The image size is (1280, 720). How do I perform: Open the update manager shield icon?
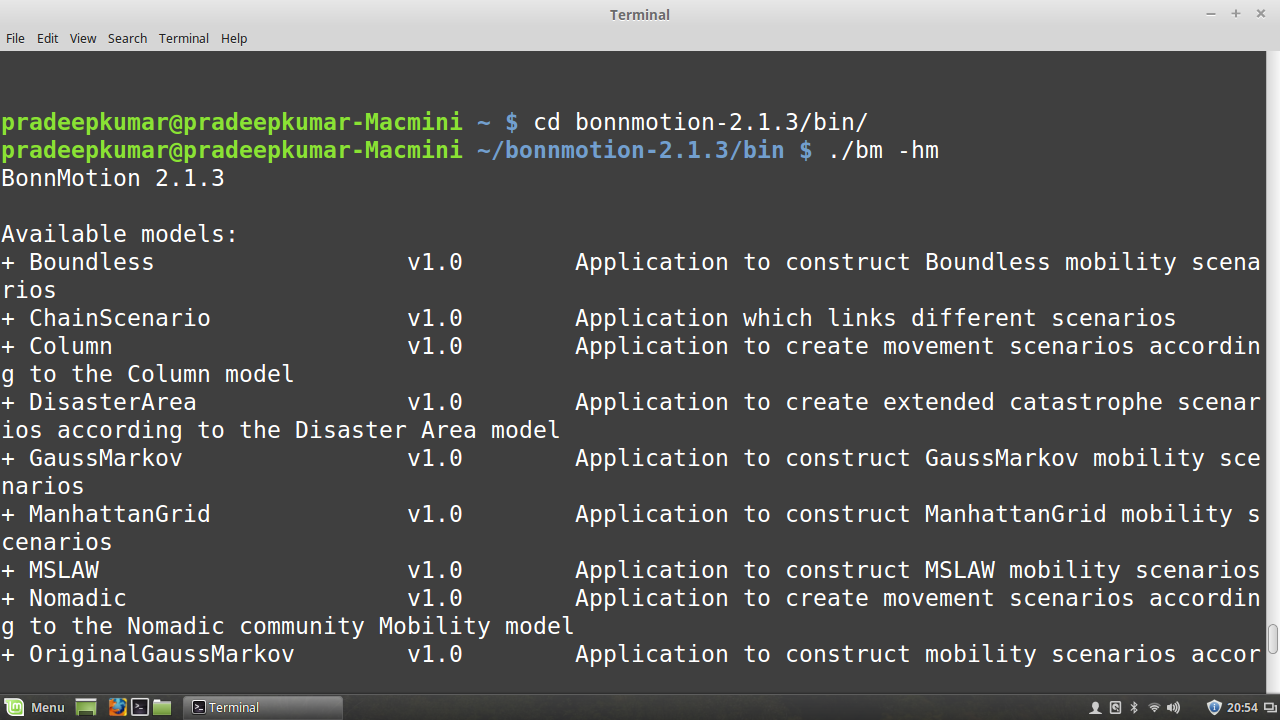1214,707
